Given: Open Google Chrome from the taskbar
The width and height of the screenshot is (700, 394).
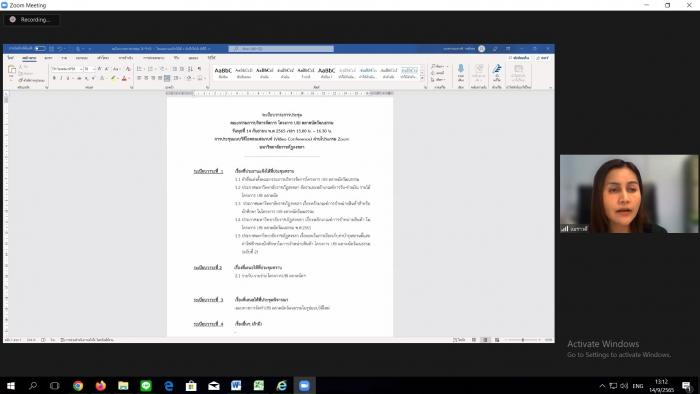Looking at the screenshot, I should (x=78, y=386).
